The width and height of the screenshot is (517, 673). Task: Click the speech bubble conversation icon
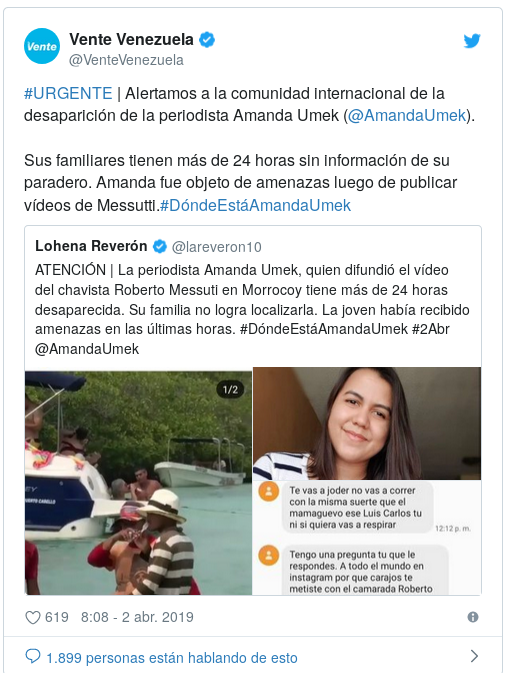33,657
